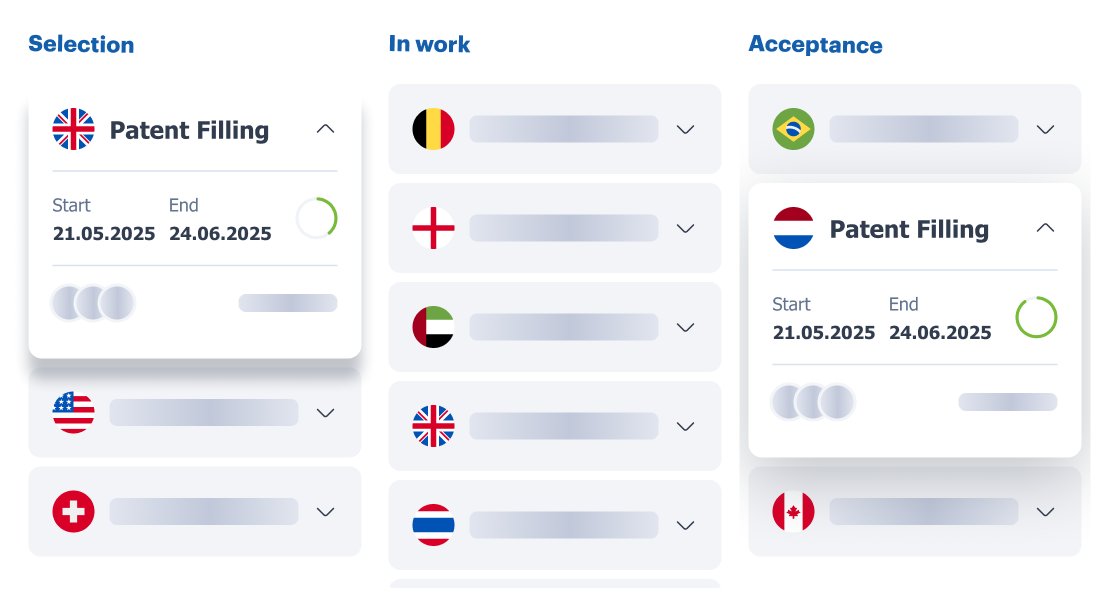
Task: Click the UAE flag icon
Action: click(433, 327)
